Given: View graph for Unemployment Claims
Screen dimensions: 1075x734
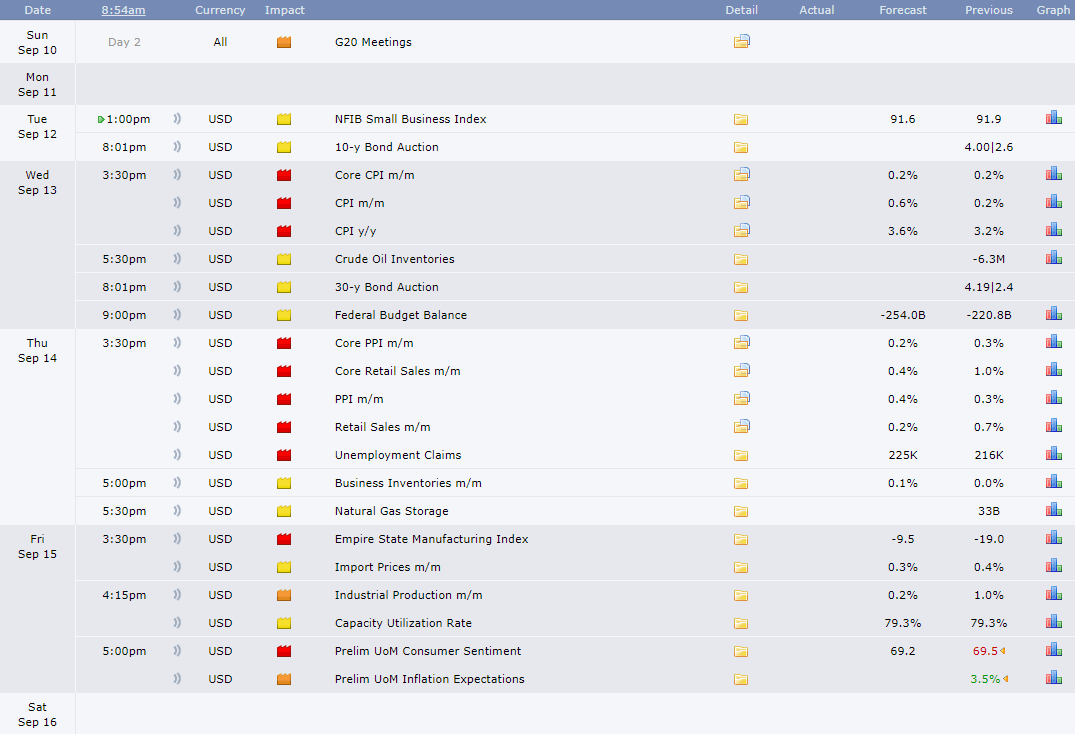Looking at the screenshot, I should click(1054, 454).
